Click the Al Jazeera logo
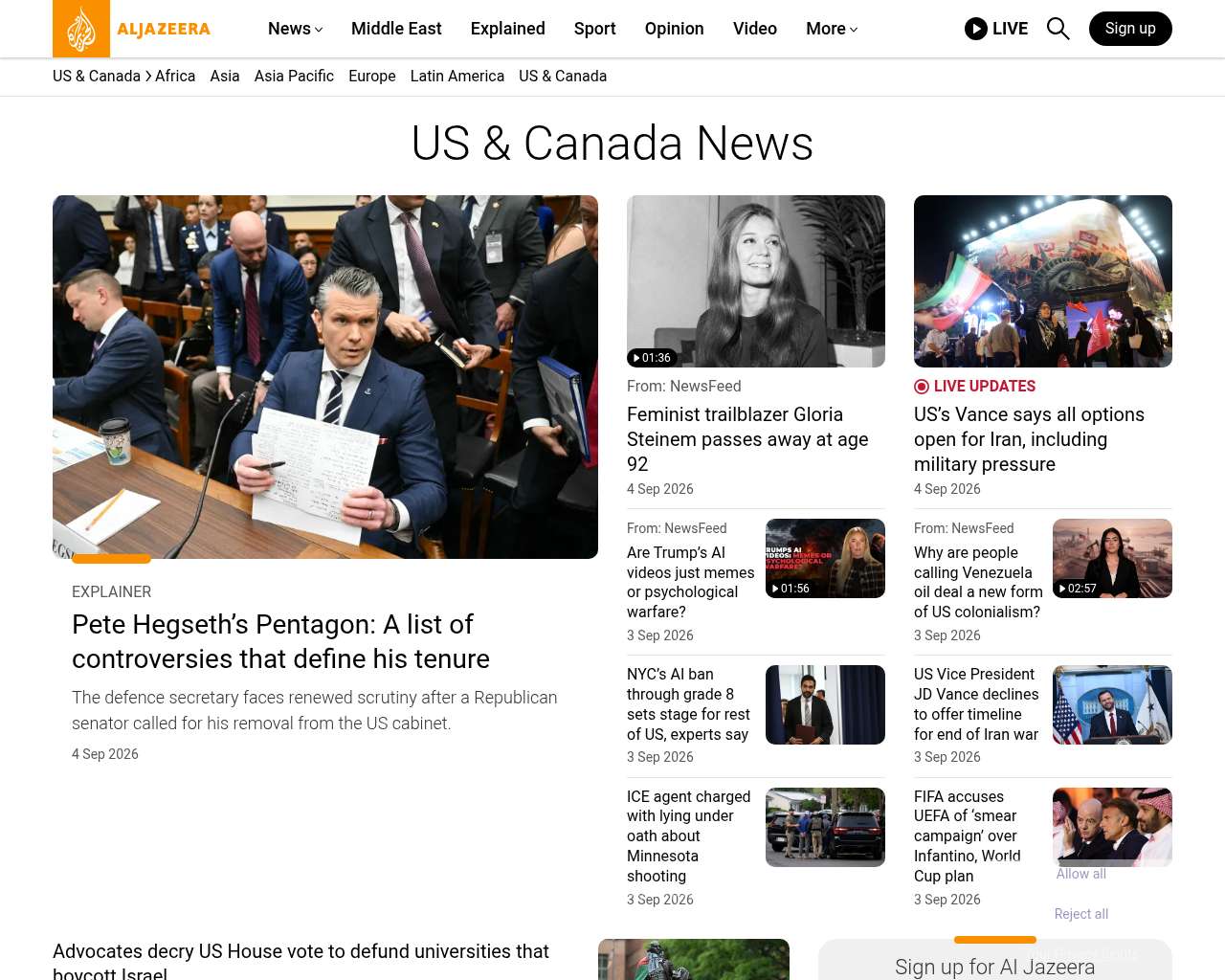1225x980 pixels. (132, 29)
